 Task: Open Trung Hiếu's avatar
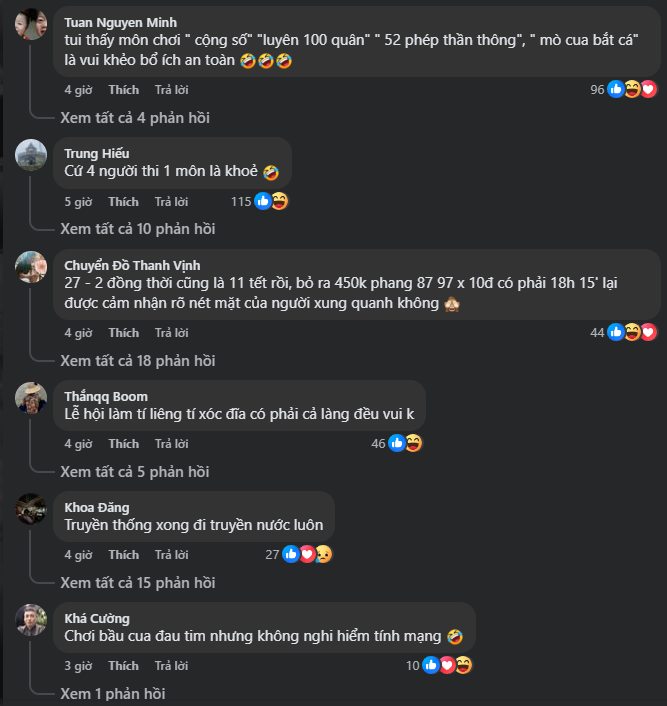click(31, 155)
